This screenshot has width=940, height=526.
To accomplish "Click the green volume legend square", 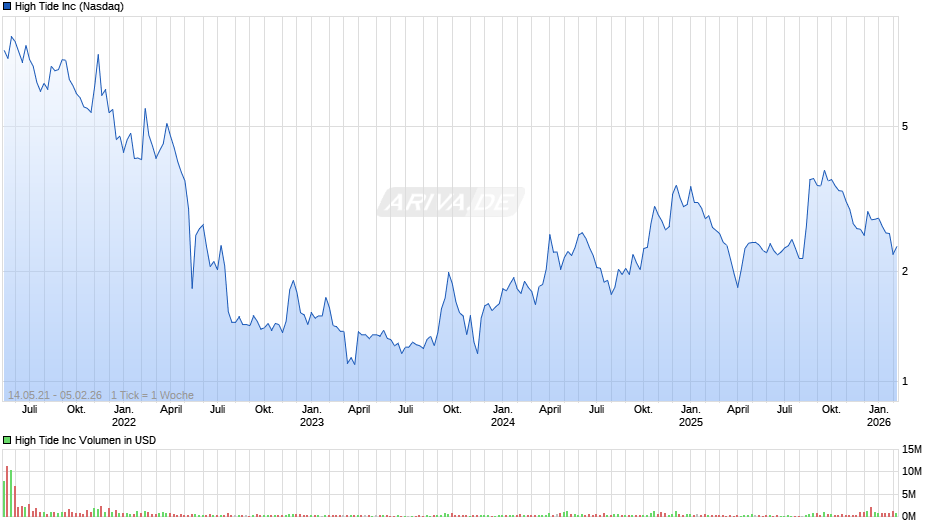I will click(x=7, y=440).
